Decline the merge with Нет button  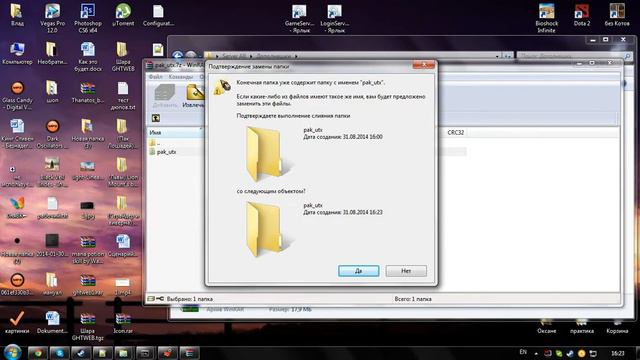[406, 271]
